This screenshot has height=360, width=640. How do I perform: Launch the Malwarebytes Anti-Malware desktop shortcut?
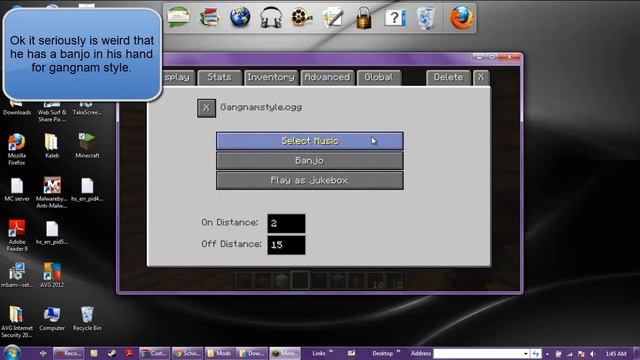point(52,192)
